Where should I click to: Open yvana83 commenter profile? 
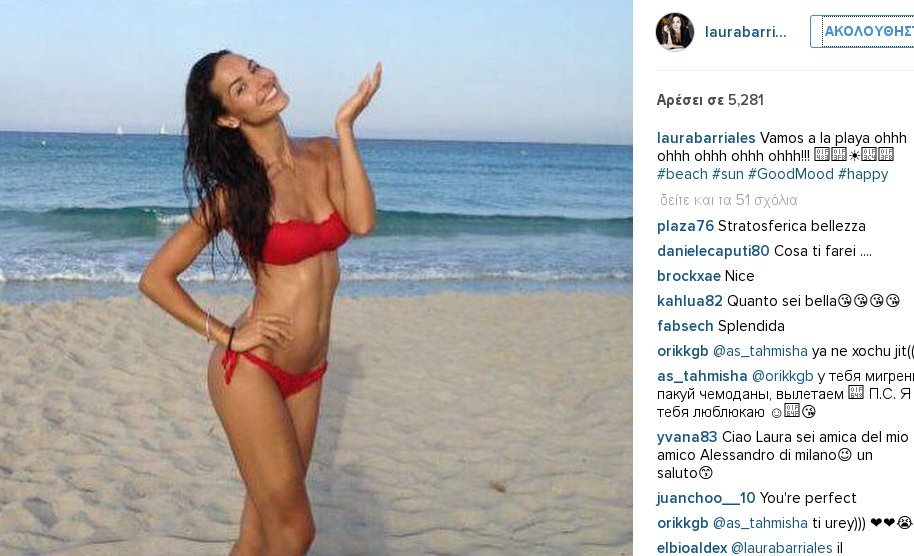pos(687,437)
